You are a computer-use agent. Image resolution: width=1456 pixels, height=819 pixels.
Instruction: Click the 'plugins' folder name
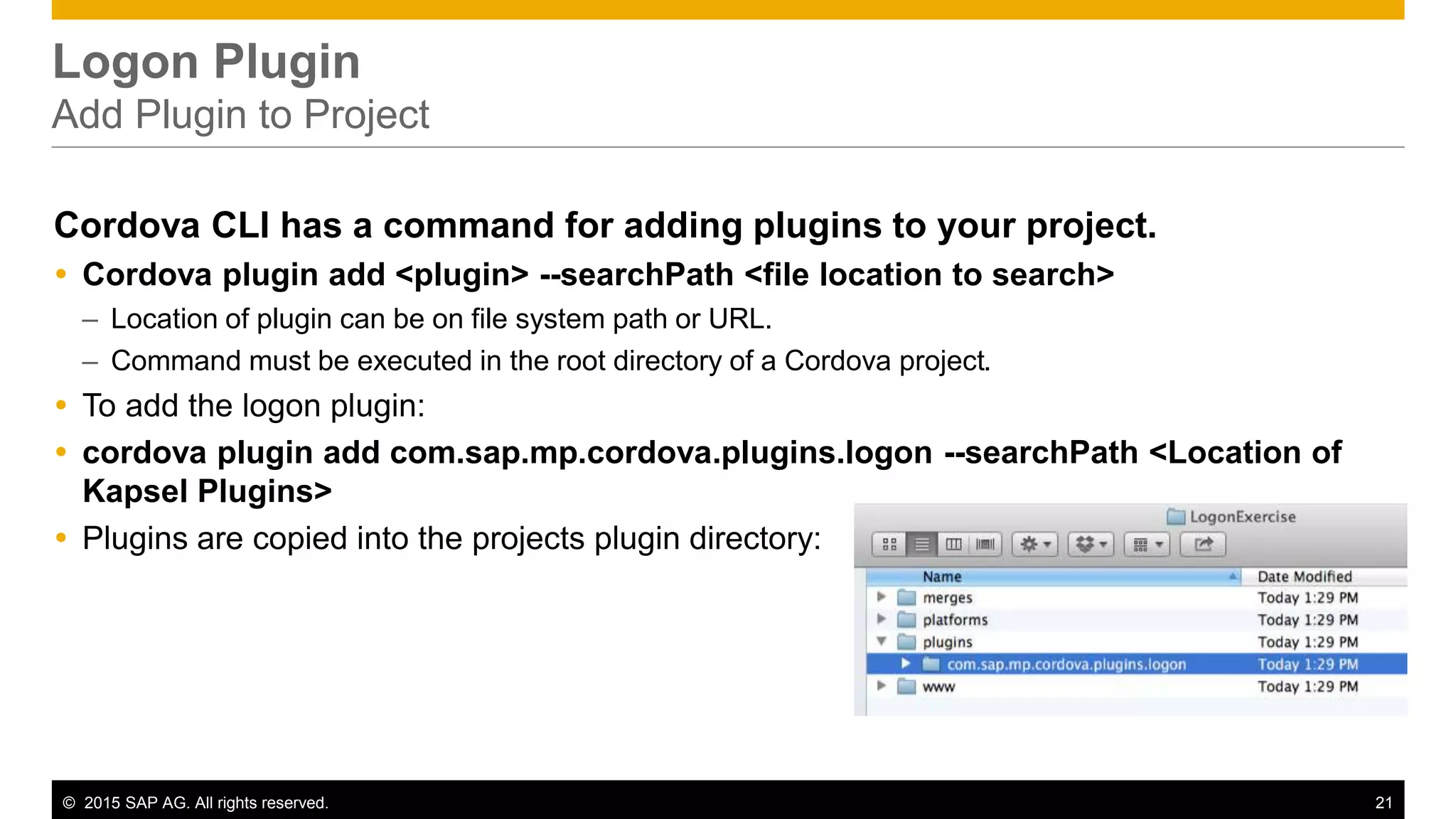click(x=948, y=642)
